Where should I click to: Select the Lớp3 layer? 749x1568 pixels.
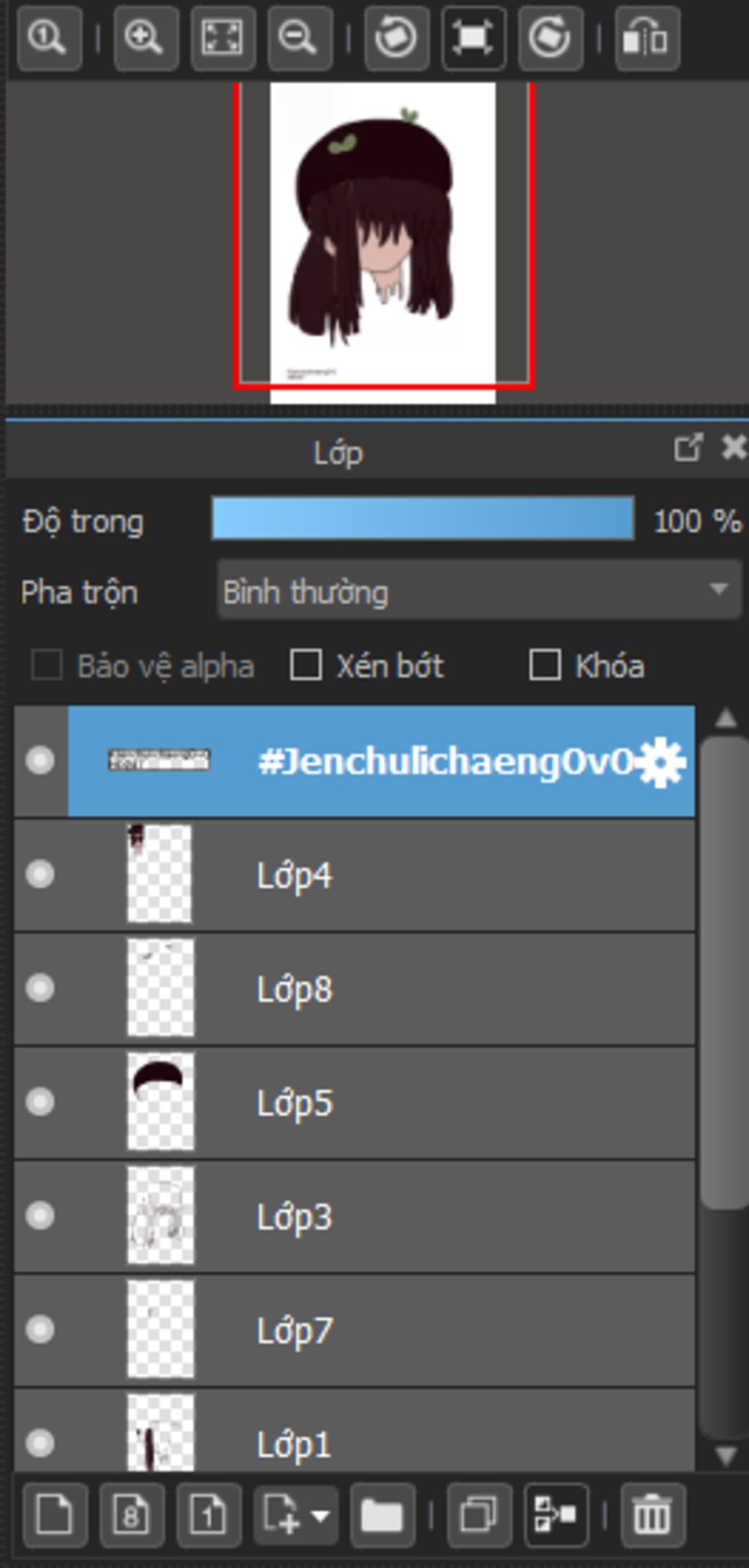355,1216
